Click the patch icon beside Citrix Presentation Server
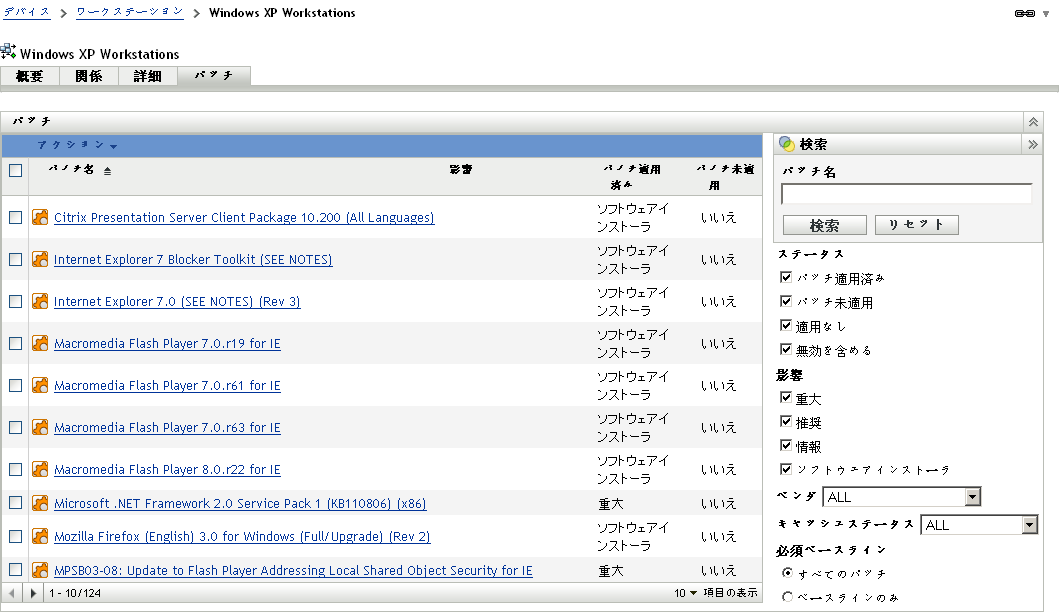The height and width of the screenshot is (612, 1059). pos(39,217)
